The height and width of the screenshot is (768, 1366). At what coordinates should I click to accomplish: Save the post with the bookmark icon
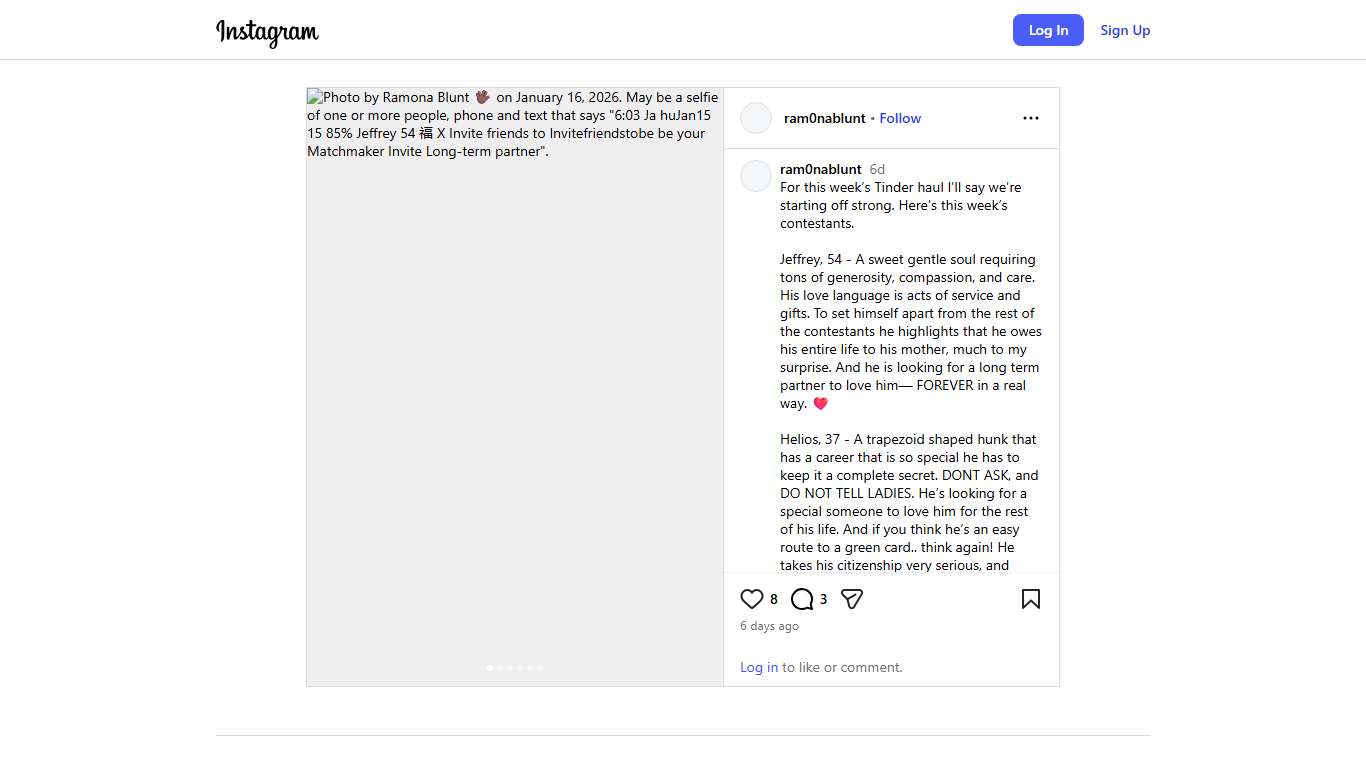pos(1031,599)
